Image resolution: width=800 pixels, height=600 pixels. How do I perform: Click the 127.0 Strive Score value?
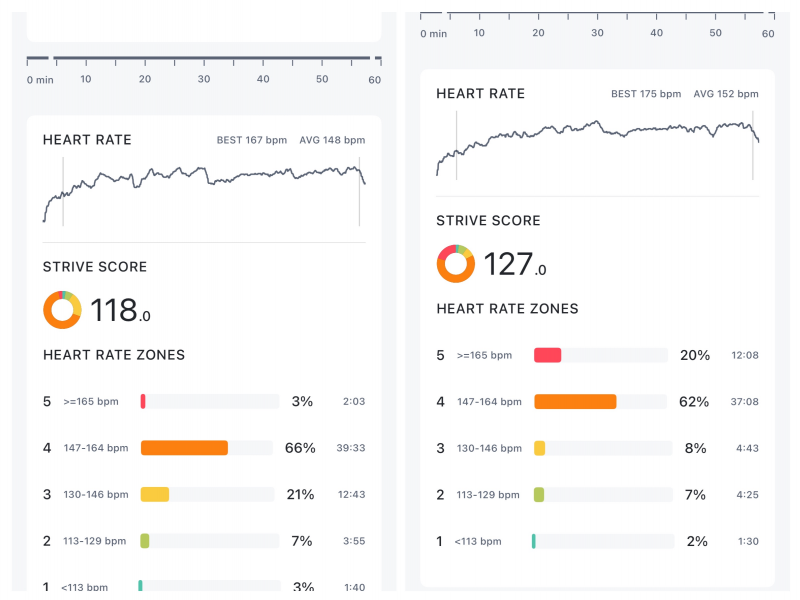[514, 264]
